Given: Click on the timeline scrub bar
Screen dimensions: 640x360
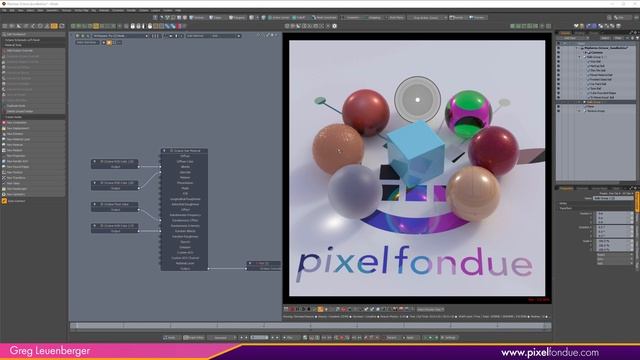Looking at the screenshot, I should pyautogui.click(x=310, y=326).
